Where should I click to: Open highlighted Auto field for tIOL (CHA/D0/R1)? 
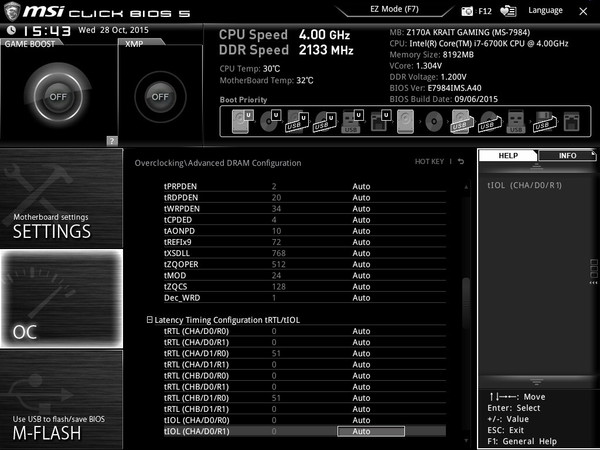coord(371,431)
